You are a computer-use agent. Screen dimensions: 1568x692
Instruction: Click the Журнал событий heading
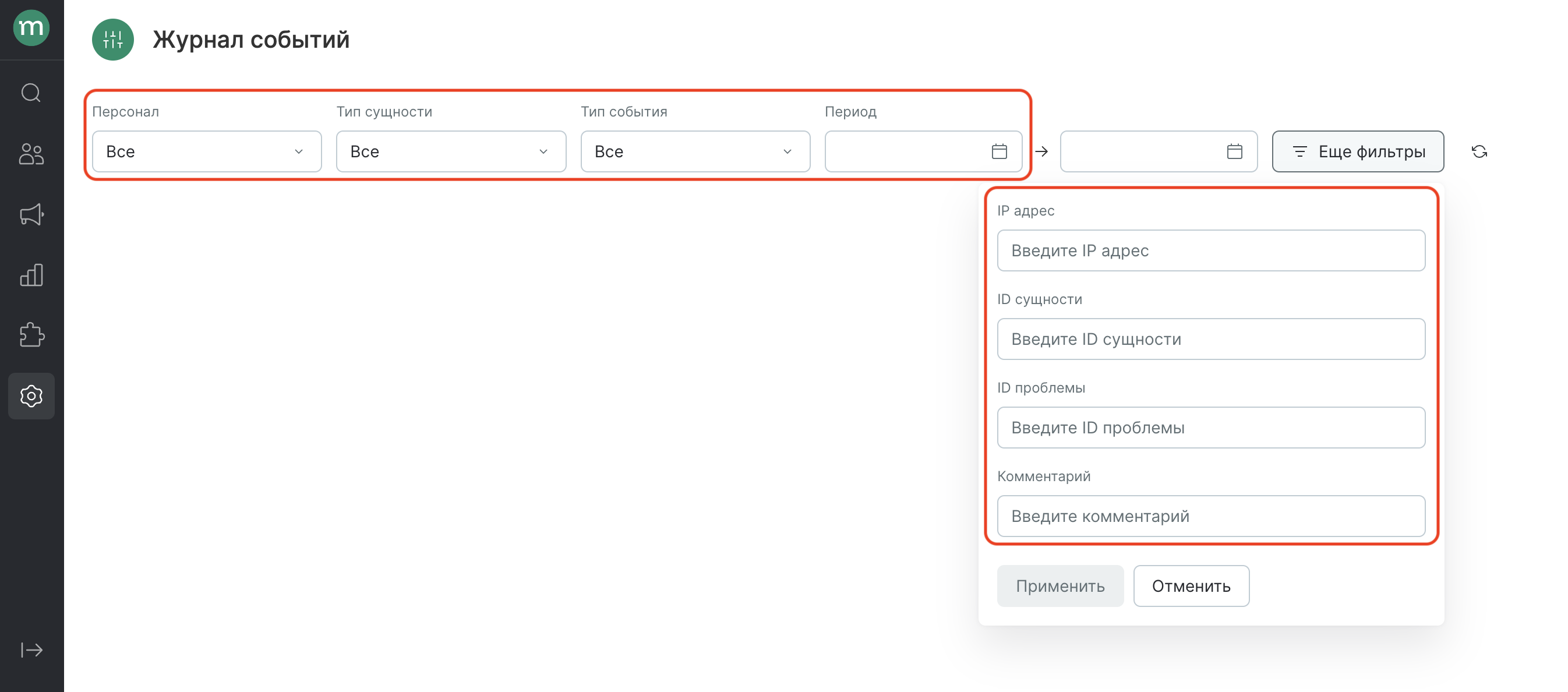[x=251, y=40]
